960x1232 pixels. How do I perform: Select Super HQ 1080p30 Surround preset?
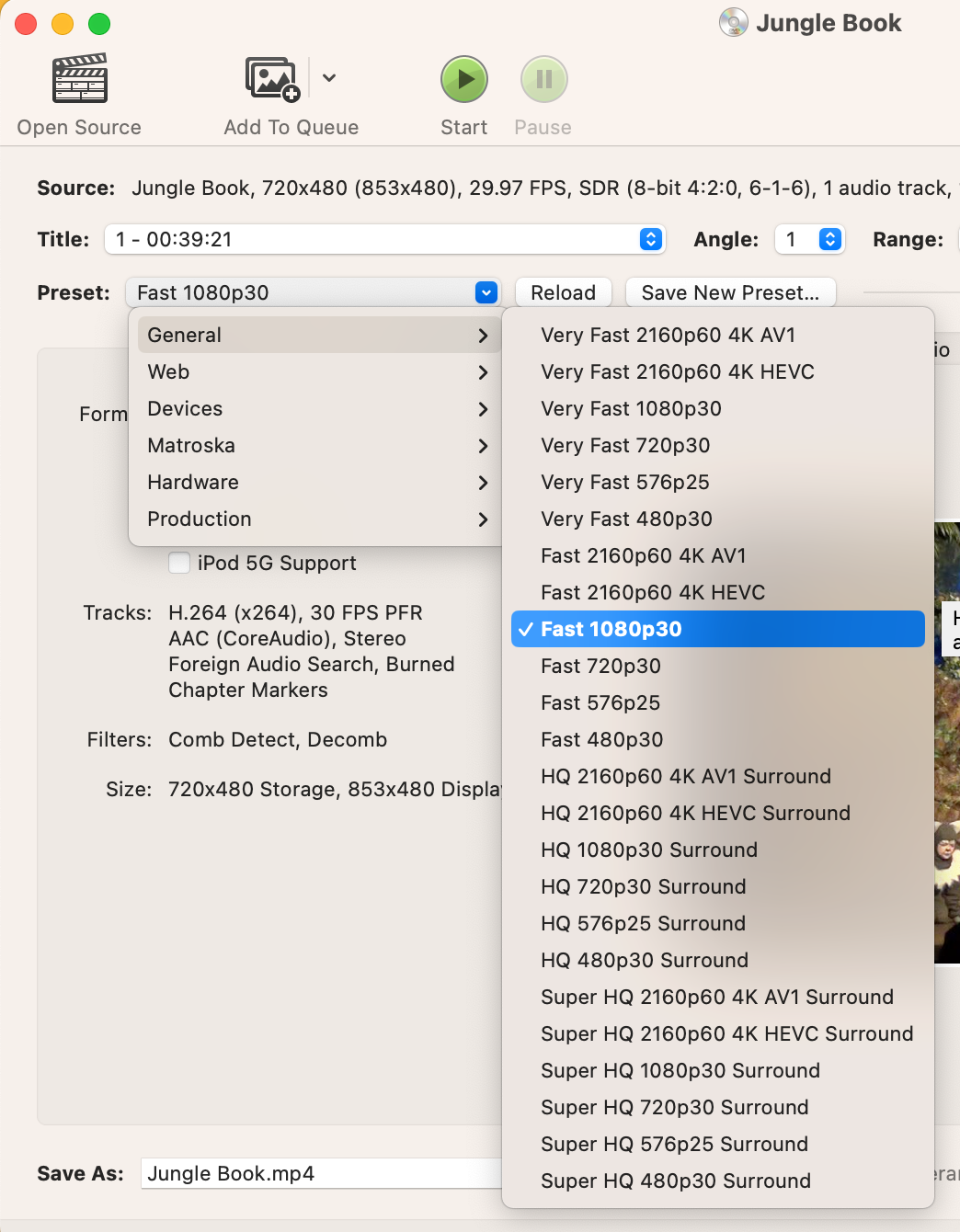point(718,1070)
